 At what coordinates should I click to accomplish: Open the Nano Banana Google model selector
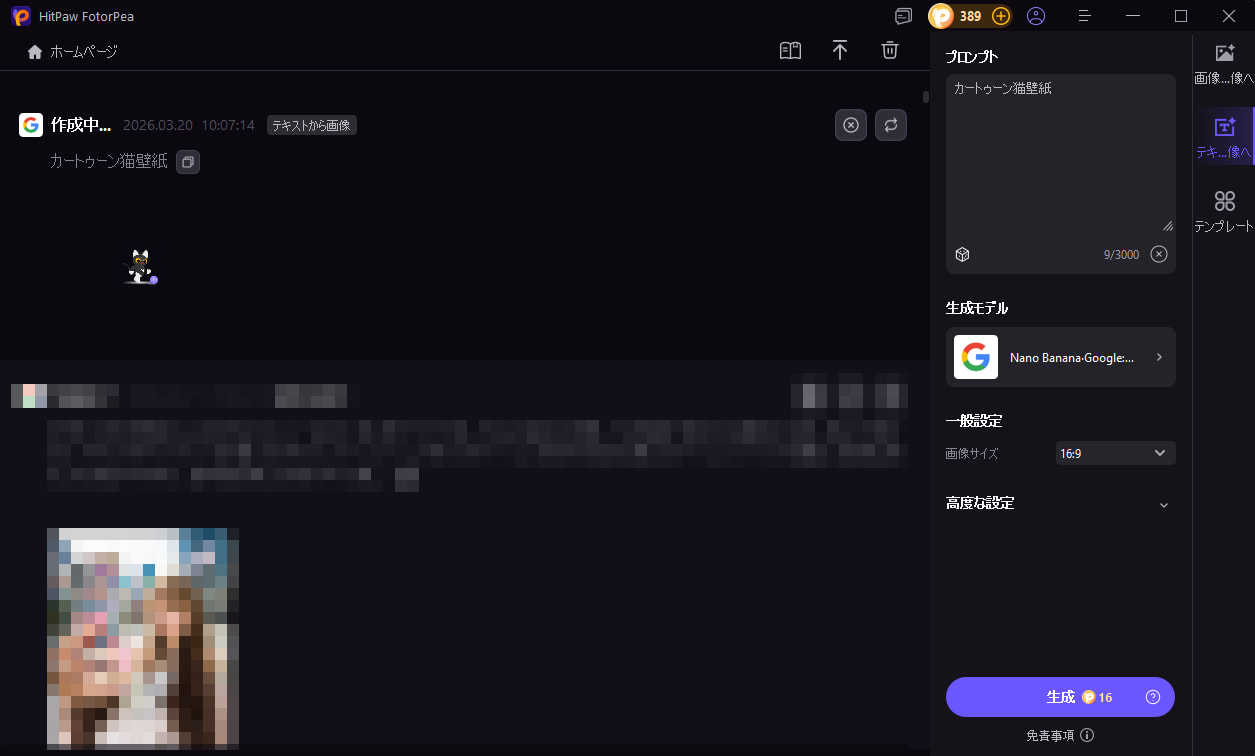click(x=1060, y=357)
